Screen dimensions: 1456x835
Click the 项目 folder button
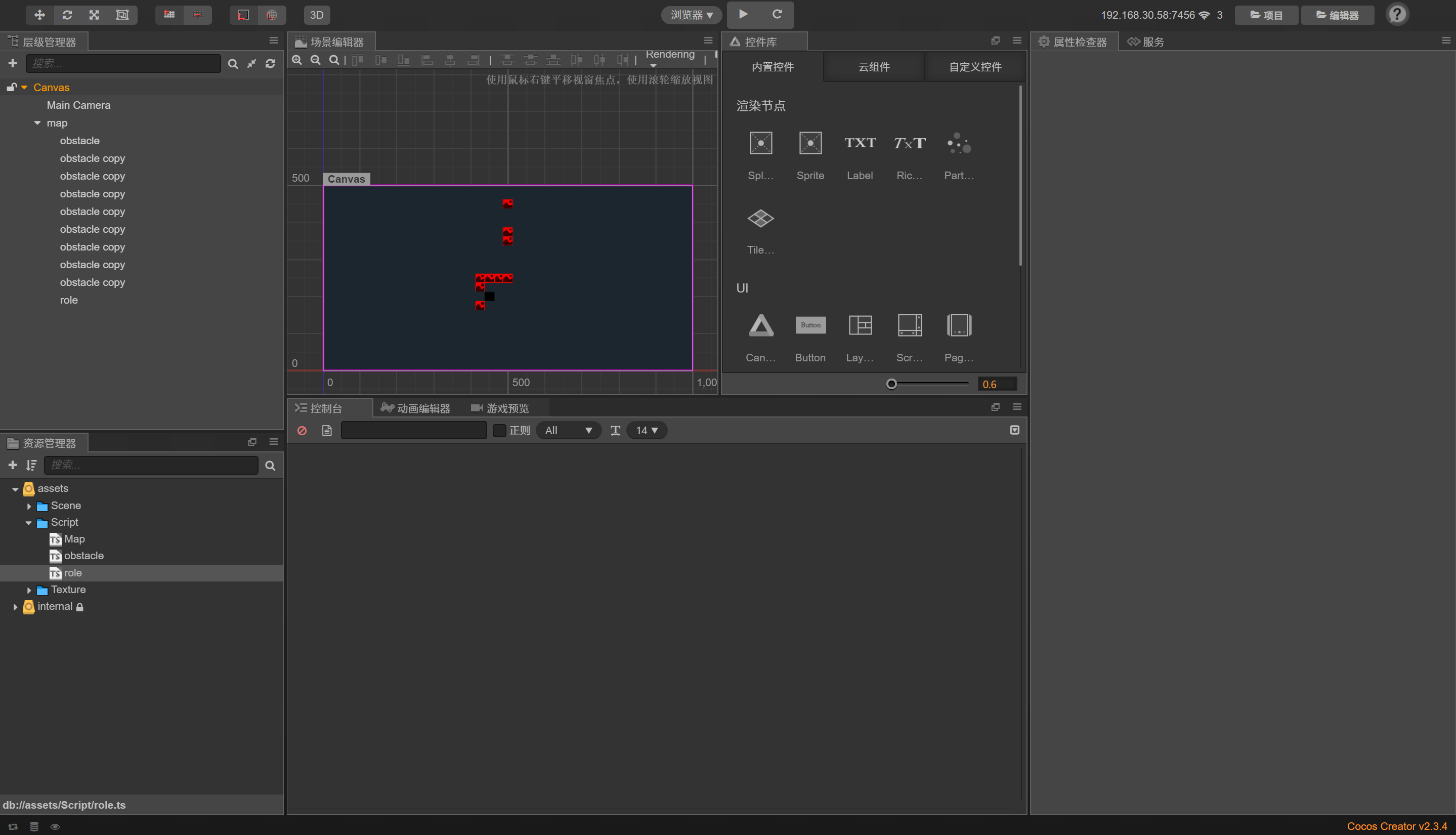click(x=1266, y=16)
